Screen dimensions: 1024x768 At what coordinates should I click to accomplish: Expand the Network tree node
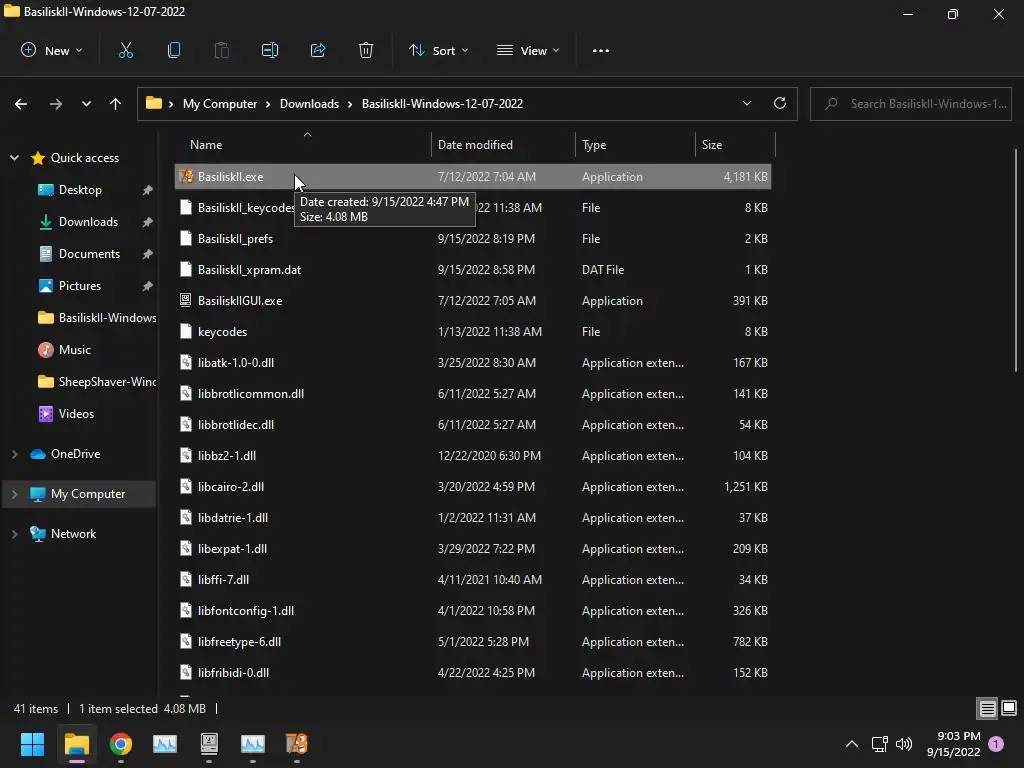pyautogui.click(x=14, y=534)
